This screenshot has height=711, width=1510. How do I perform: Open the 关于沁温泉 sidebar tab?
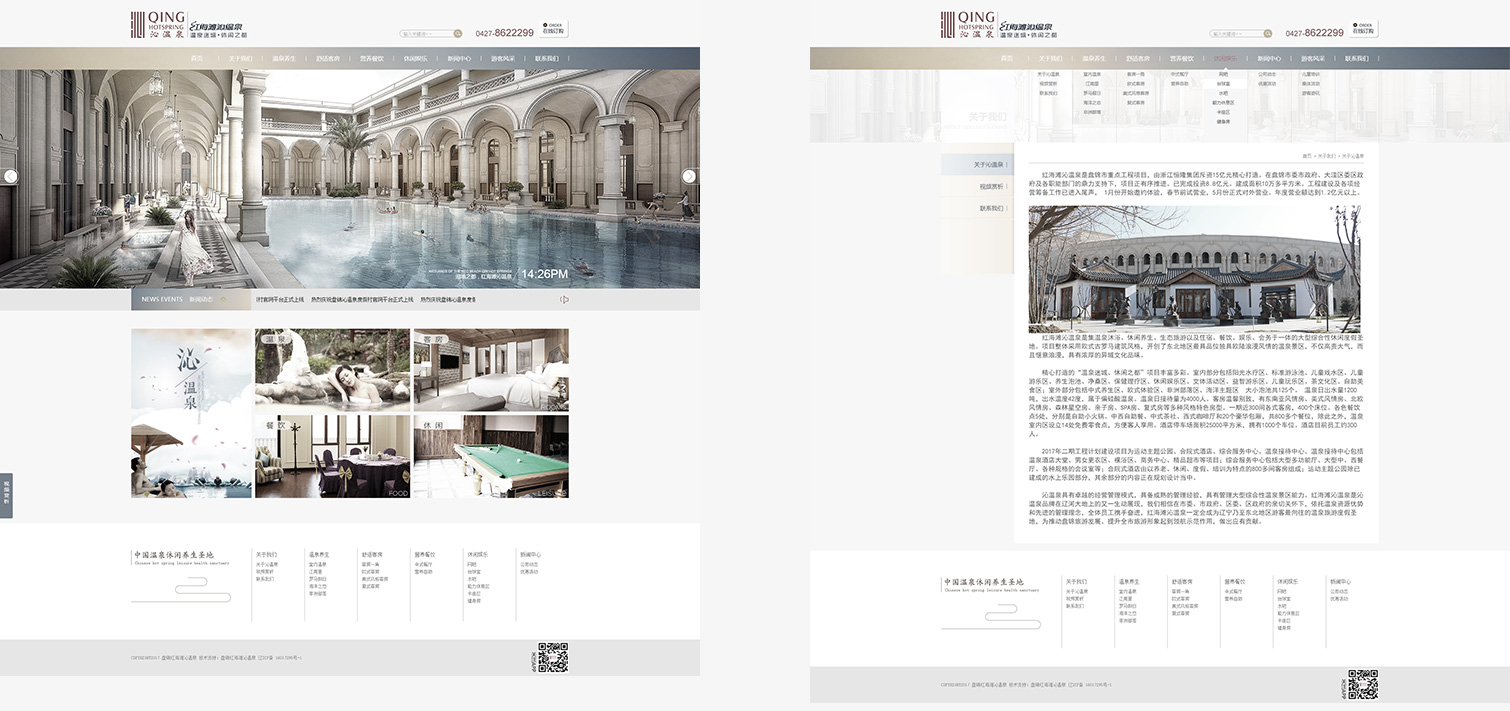(975, 164)
